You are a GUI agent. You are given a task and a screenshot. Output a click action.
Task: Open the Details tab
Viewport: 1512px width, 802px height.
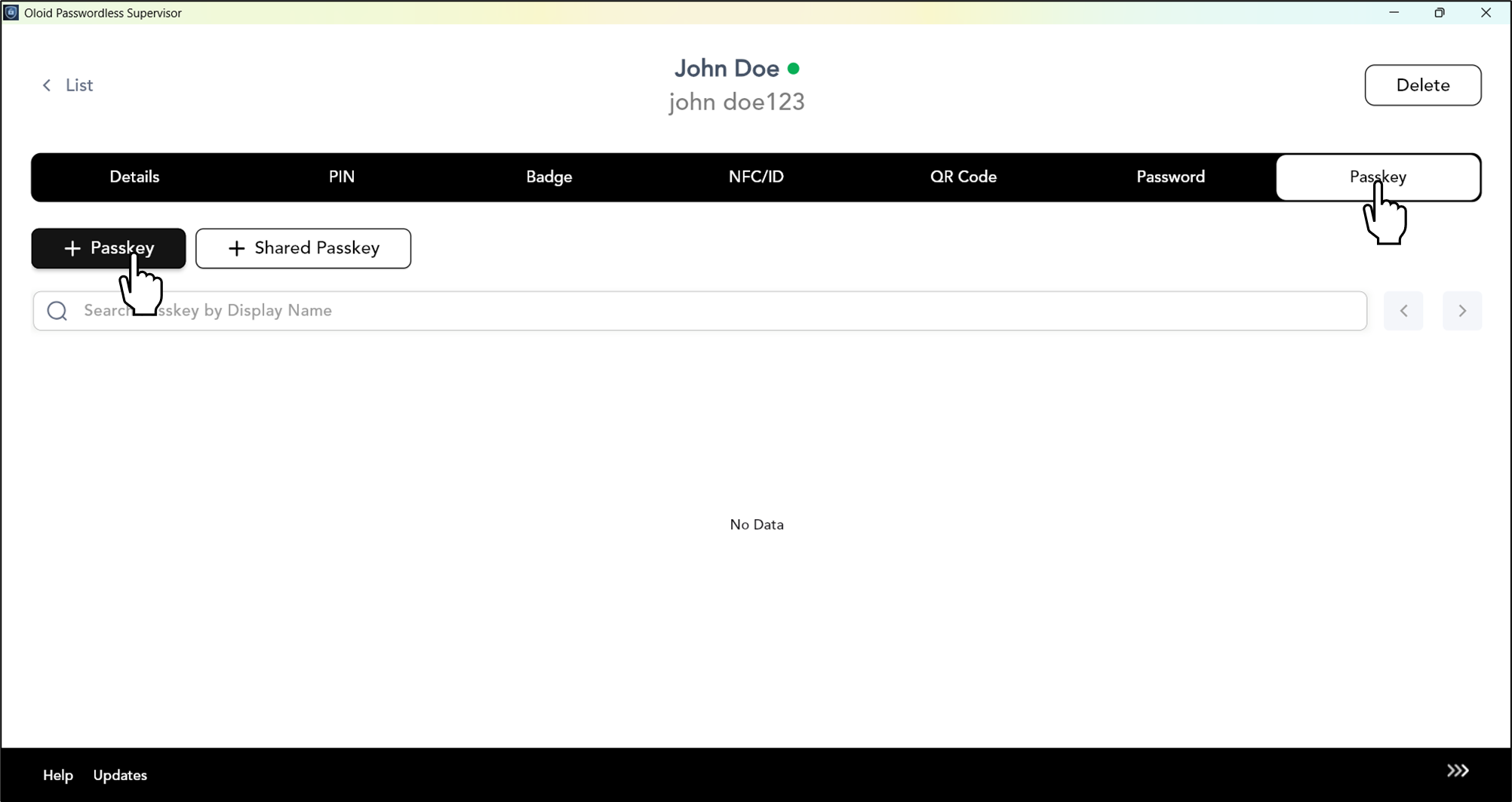point(134,177)
